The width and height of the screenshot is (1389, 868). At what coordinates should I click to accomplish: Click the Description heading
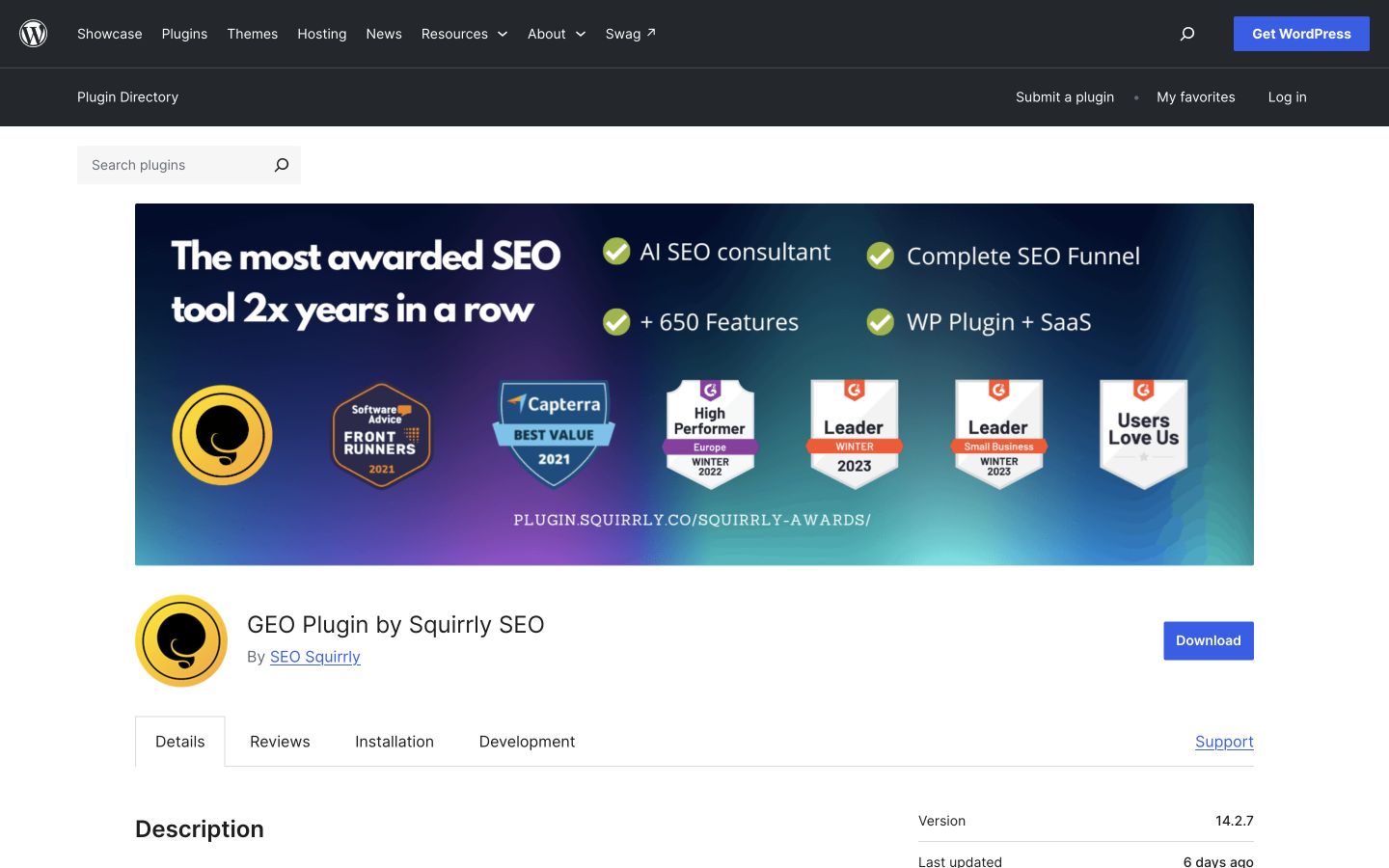point(200,829)
